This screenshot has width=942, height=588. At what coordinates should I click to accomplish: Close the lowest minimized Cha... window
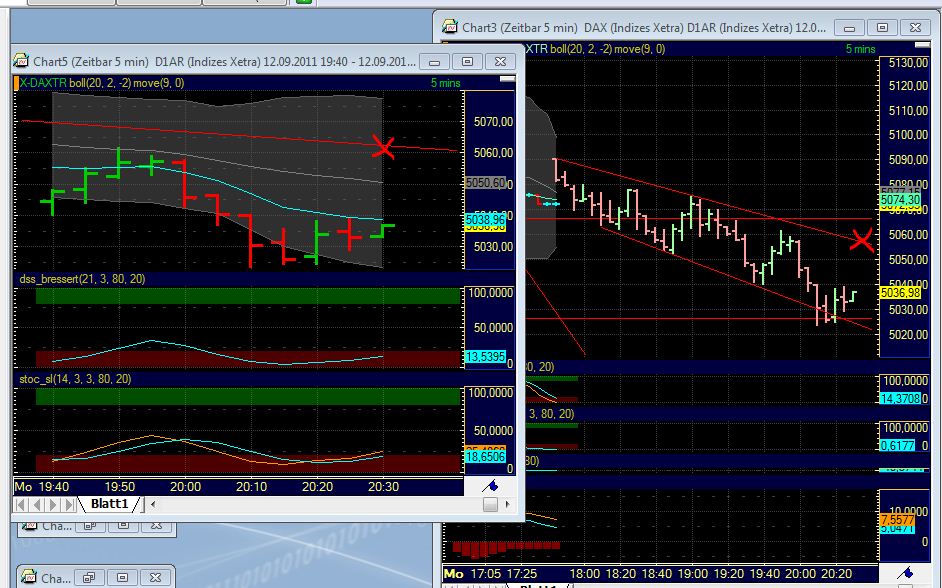pos(156,578)
